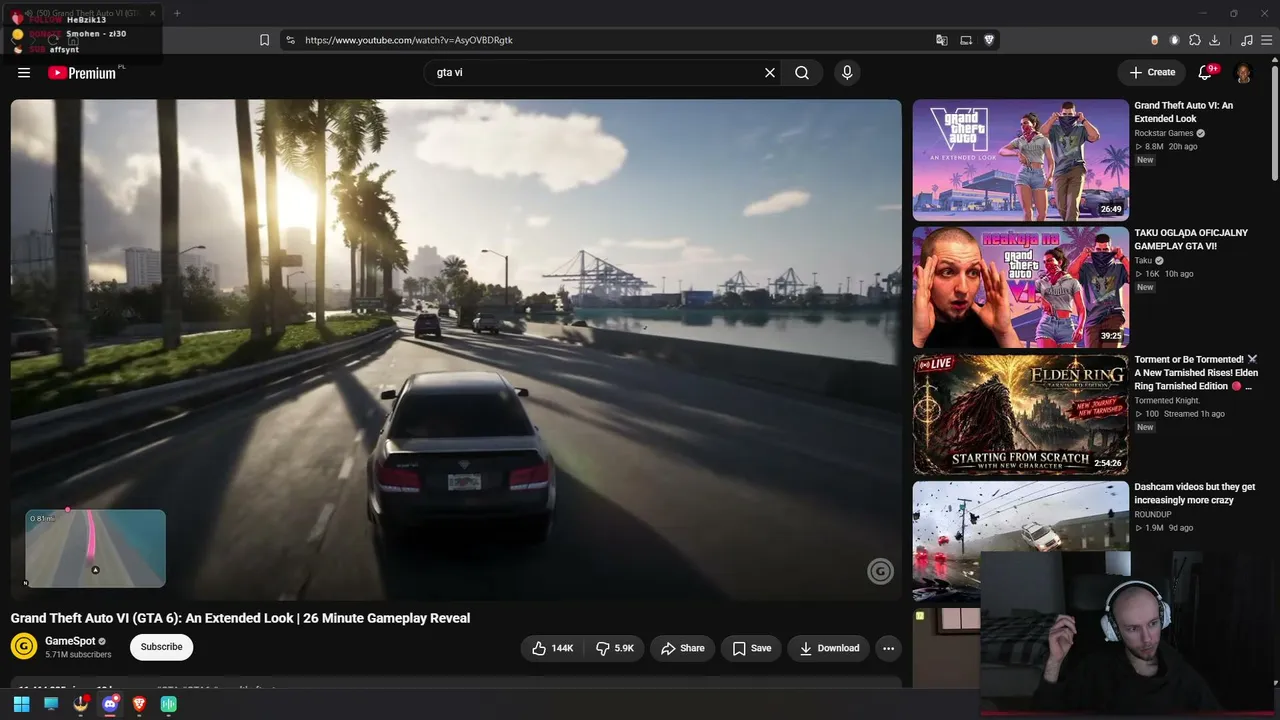
Task: Like the video with 144K likes
Action: click(x=552, y=648)
